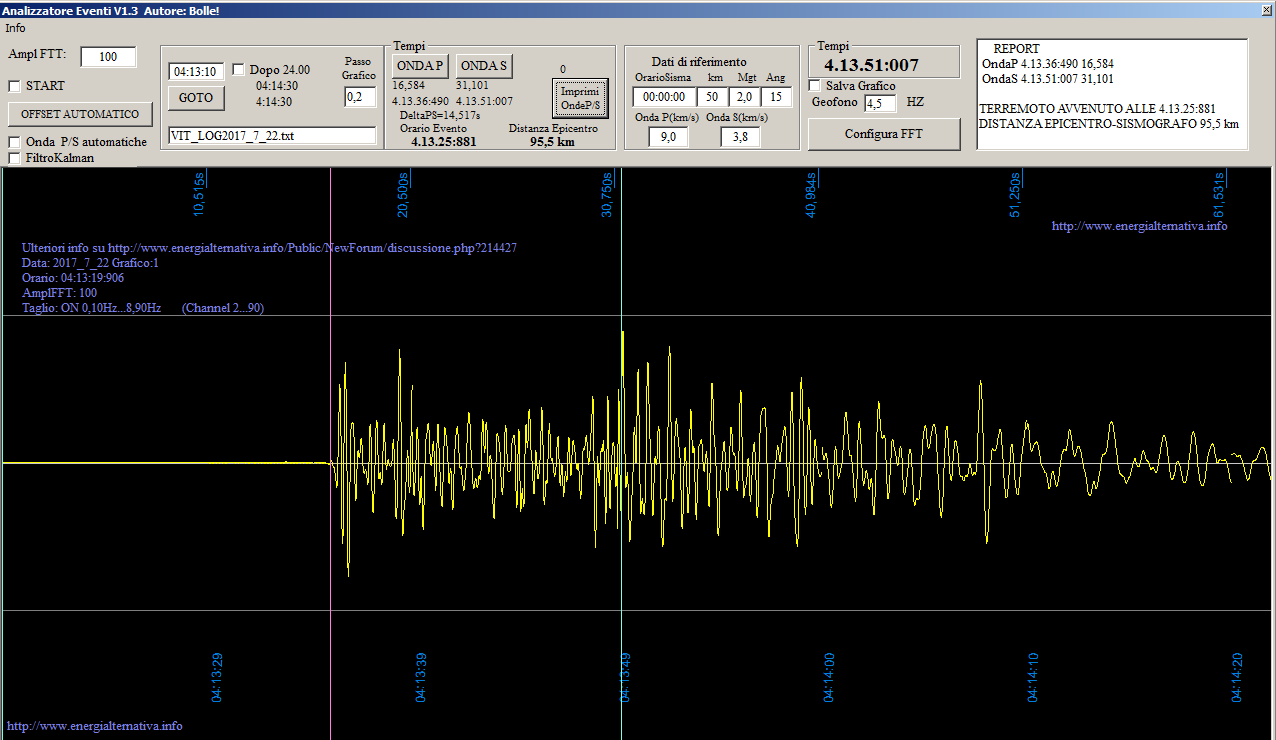Viewport: 1276px width, 740px height.
Task: Click the Passo Grafico field showing 0,2
Action: (x=360, y=97)
